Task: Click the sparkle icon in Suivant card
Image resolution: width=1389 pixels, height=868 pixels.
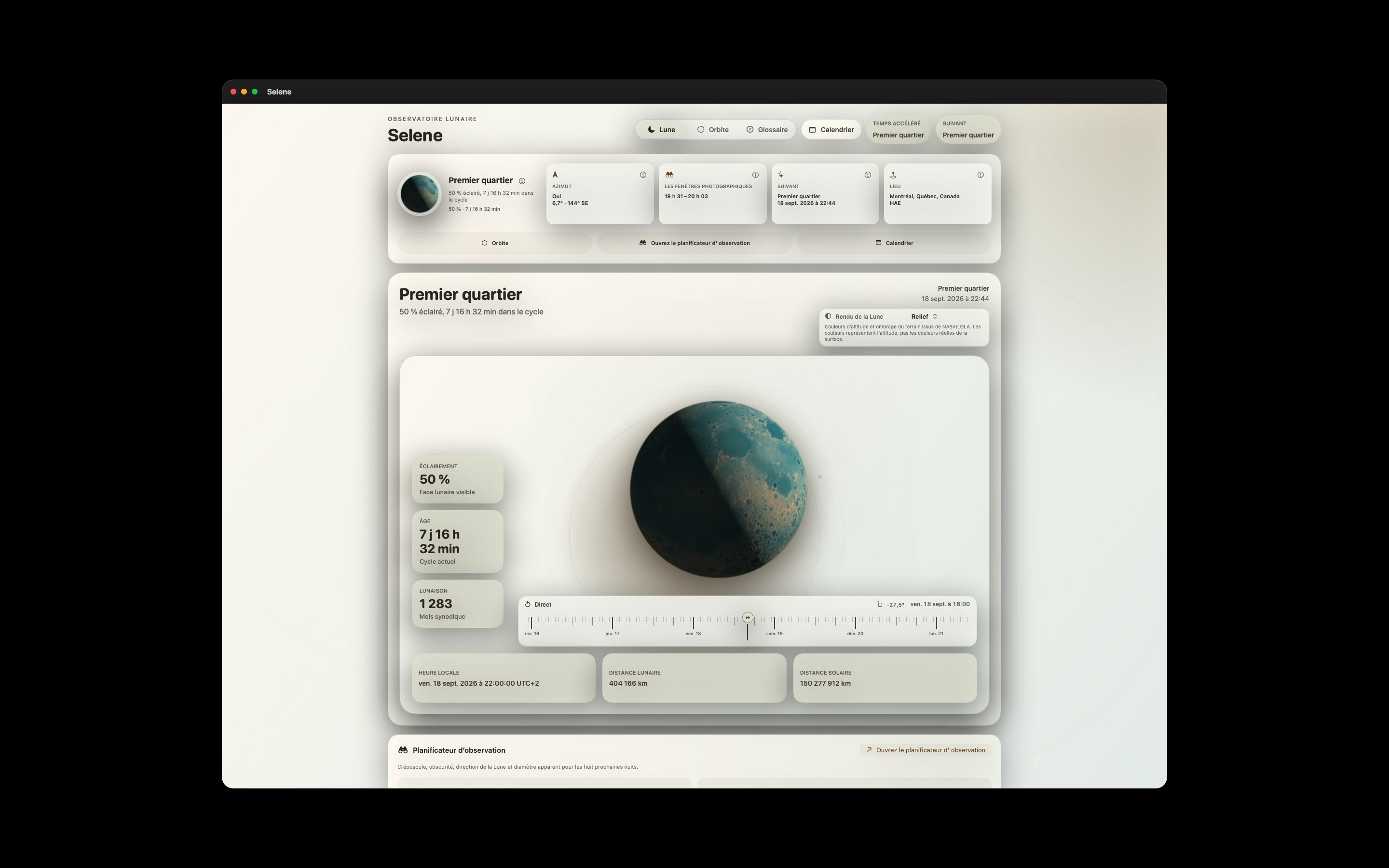Action: pyautogui.click(x=781, y=175)
